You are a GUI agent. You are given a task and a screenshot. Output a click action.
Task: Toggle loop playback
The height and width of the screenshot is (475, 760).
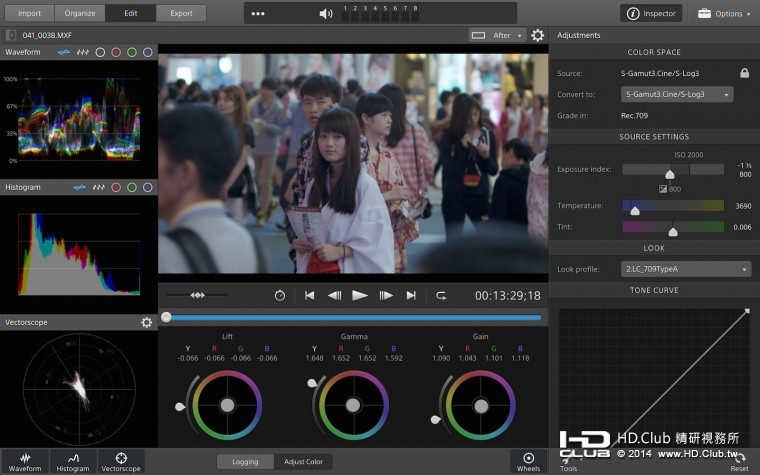pyautogui.click(x=441, y=296)
